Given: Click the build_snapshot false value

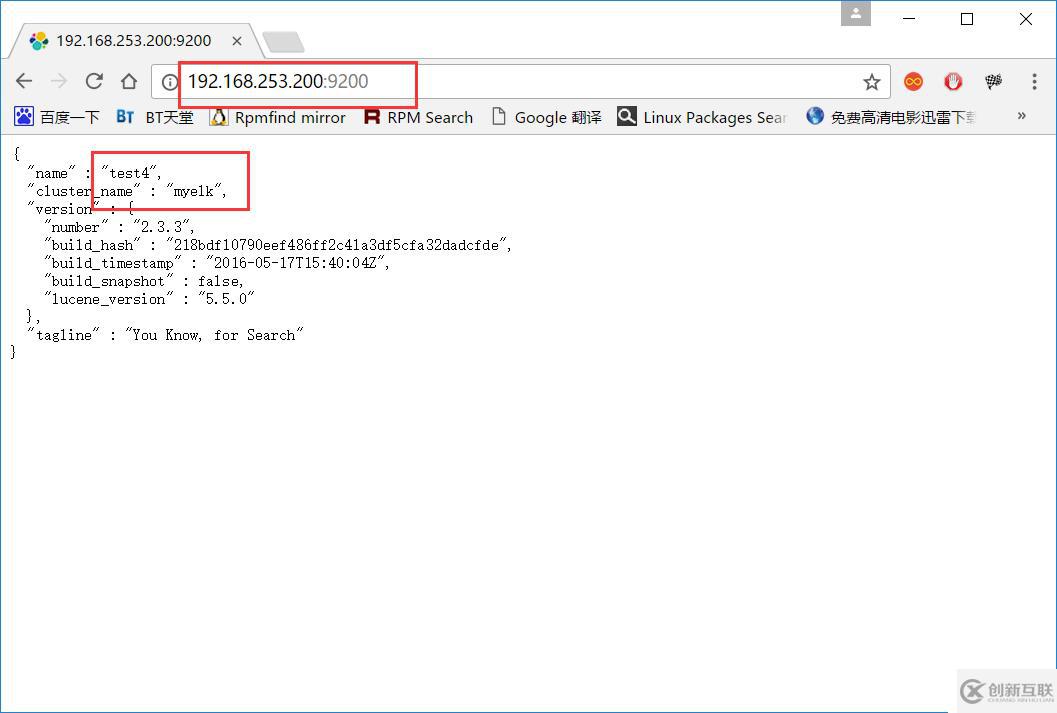Looking at the screenshot, I should (x=220, y=282).
